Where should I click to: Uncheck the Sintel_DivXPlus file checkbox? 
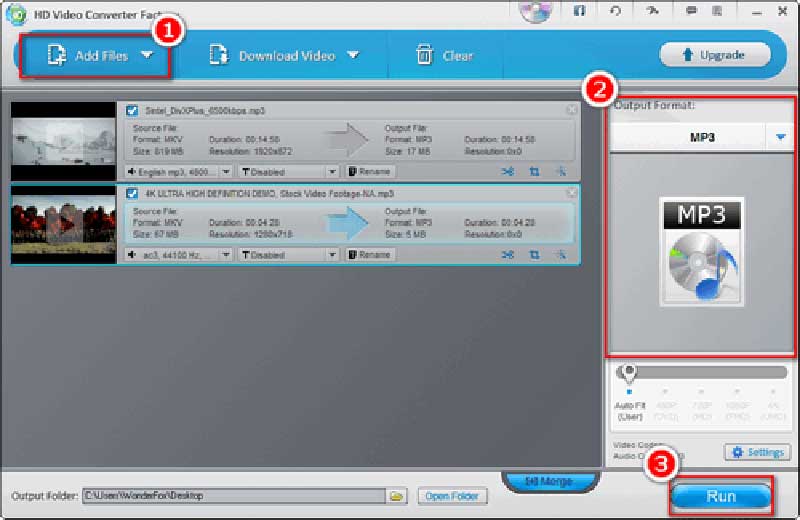coord(132,110)
